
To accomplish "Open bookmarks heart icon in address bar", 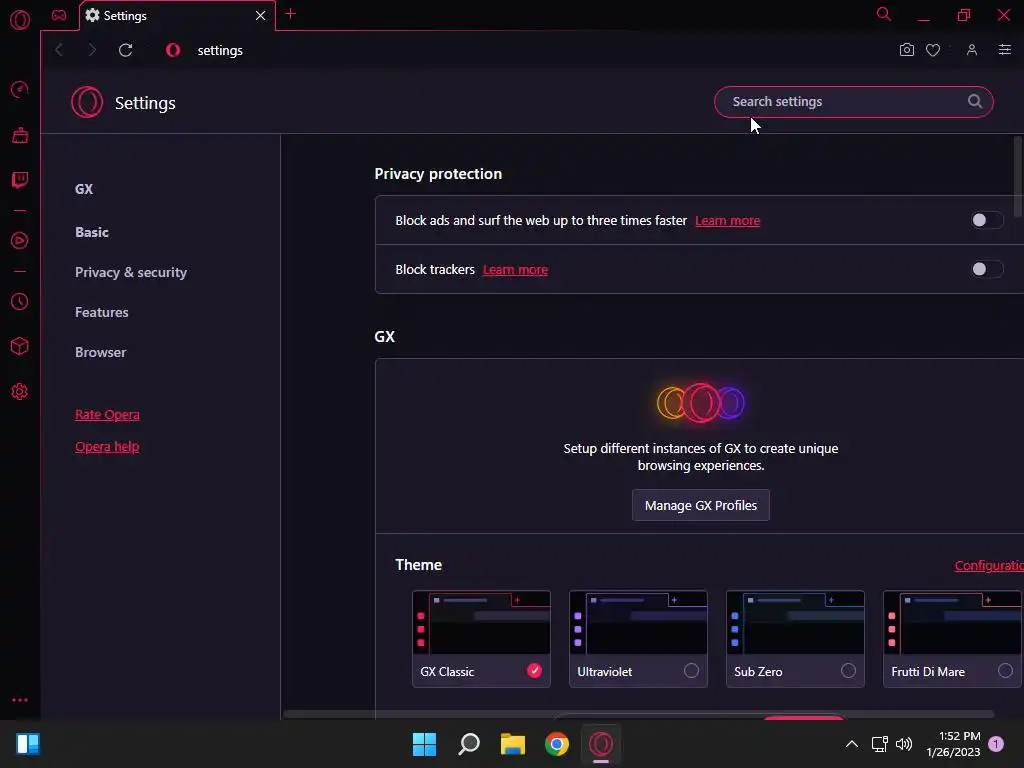I will (x=933, y=50).
